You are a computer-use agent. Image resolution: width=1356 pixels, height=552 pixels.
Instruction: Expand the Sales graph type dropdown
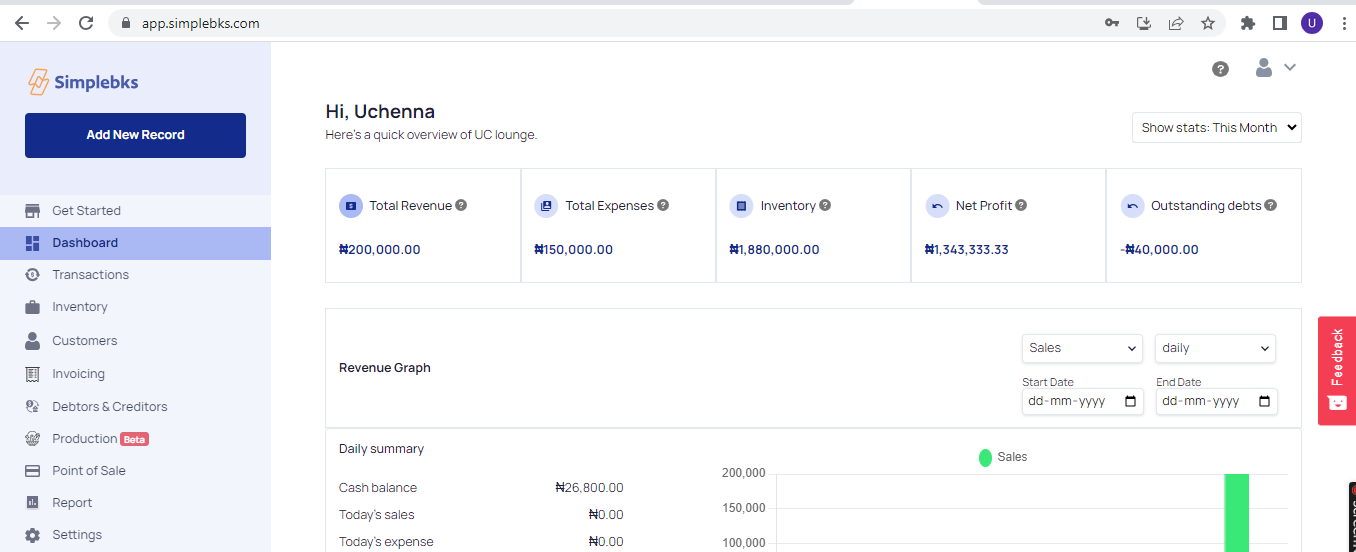pyautogui.click(x=1082, y=348)
